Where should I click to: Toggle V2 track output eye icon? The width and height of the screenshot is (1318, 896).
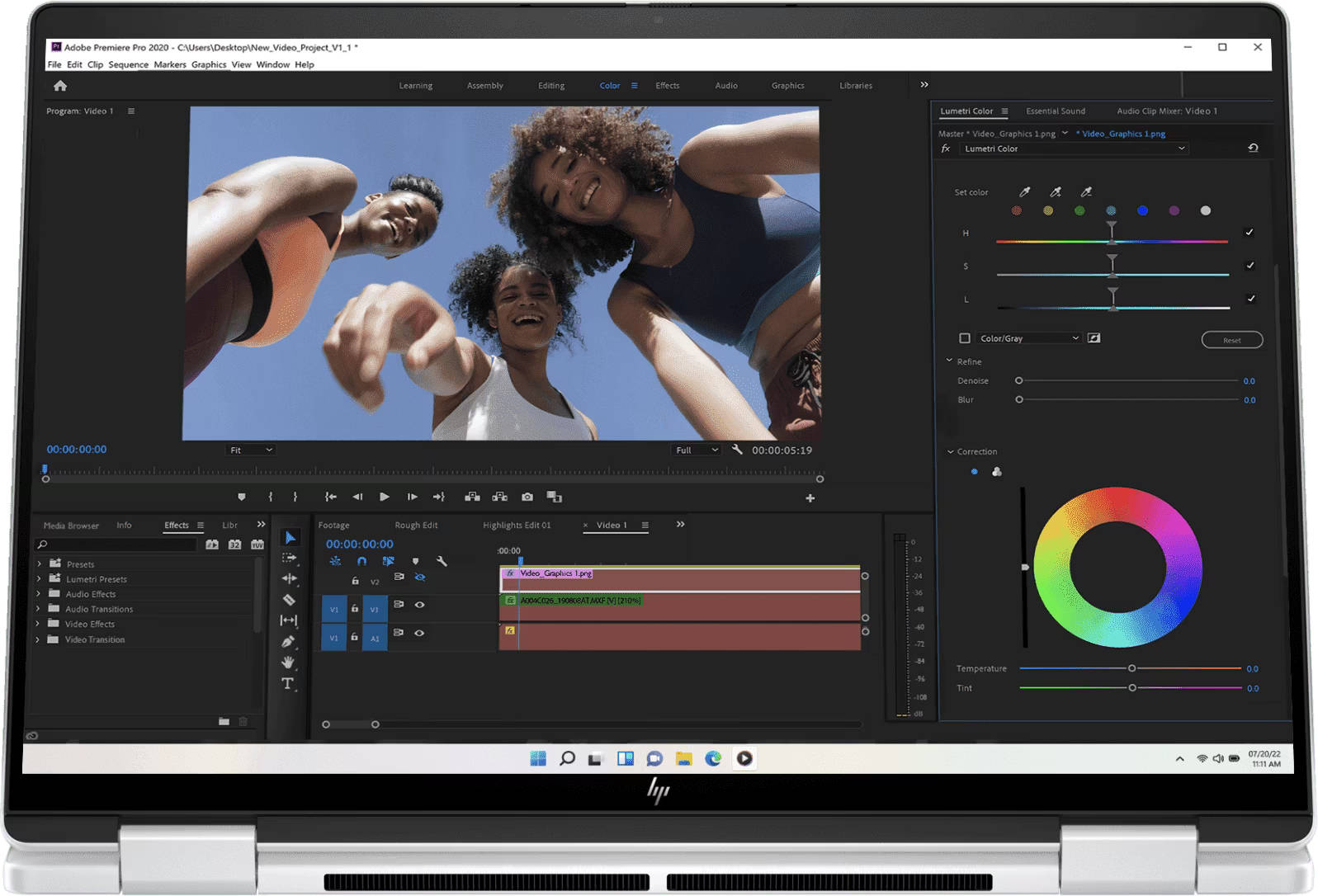point(420,577)
